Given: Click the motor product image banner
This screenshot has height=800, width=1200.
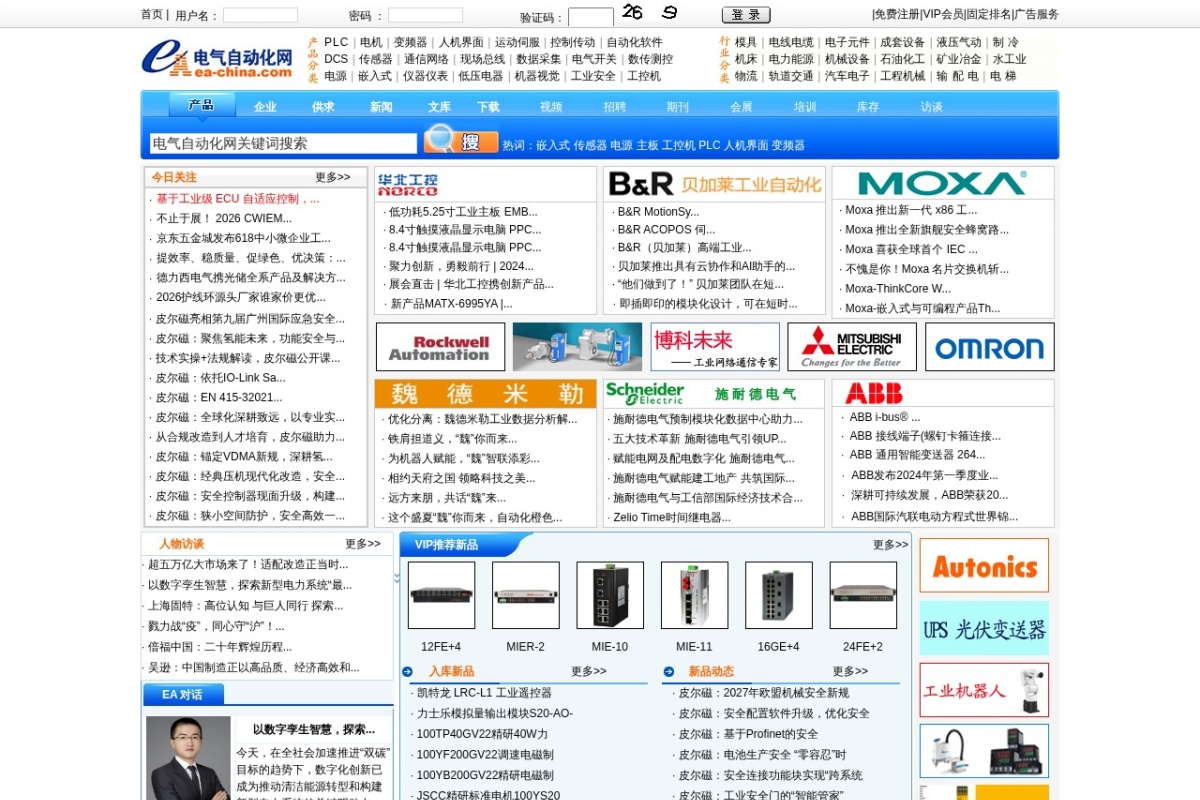Looking at the screenshot, I should 577,347.
